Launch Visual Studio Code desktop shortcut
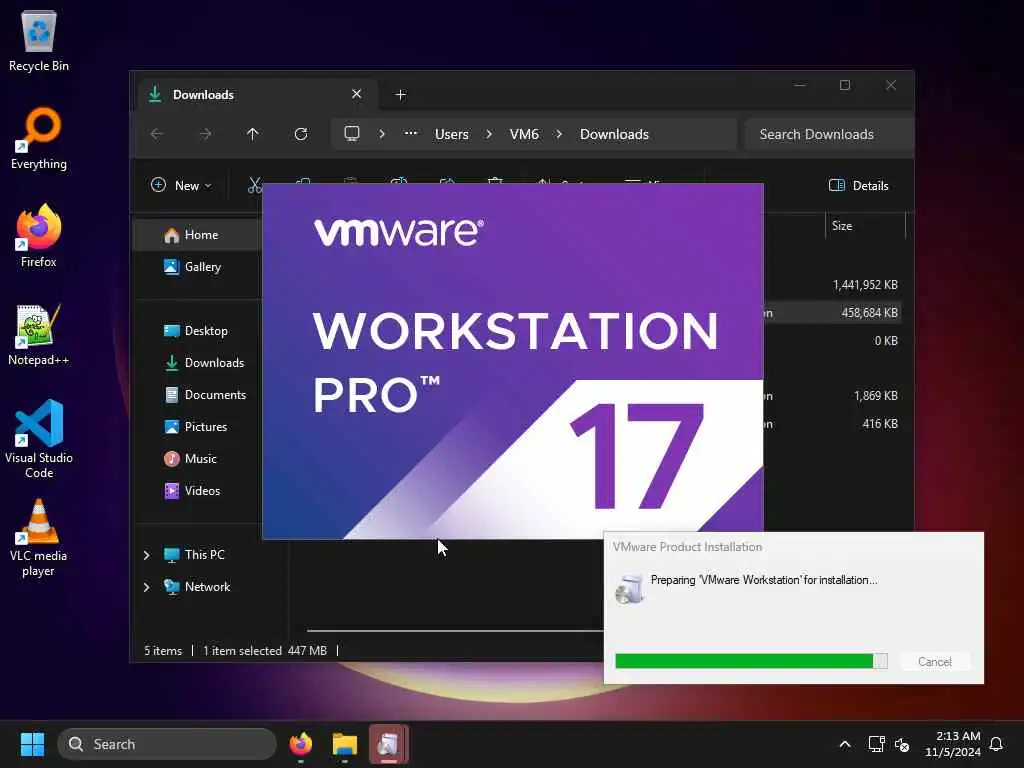The width and height of the screenshot is (1024, 768). tap(39, 439)
